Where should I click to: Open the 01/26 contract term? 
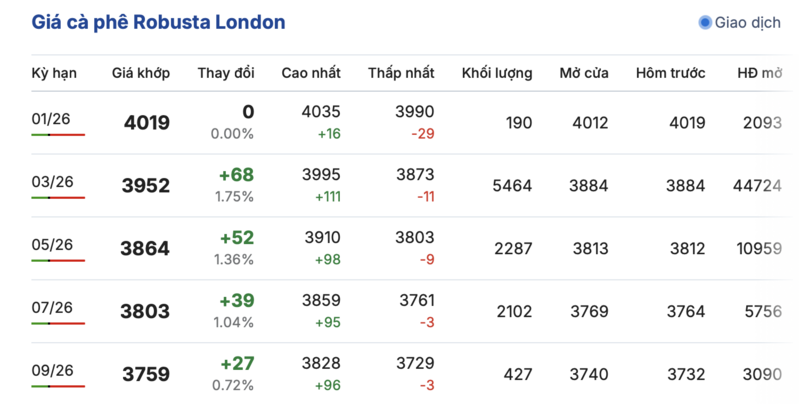pos(52,118)
